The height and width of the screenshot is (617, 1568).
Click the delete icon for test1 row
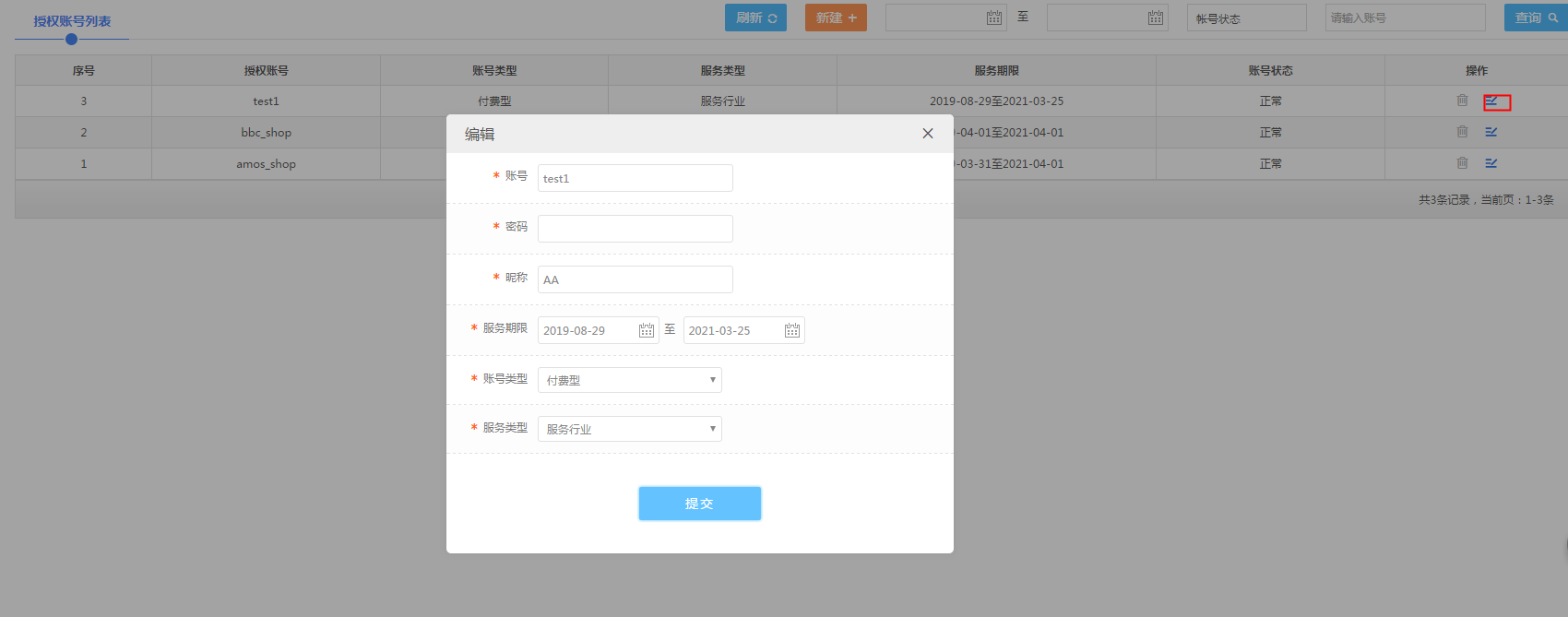coord(1462,101)
